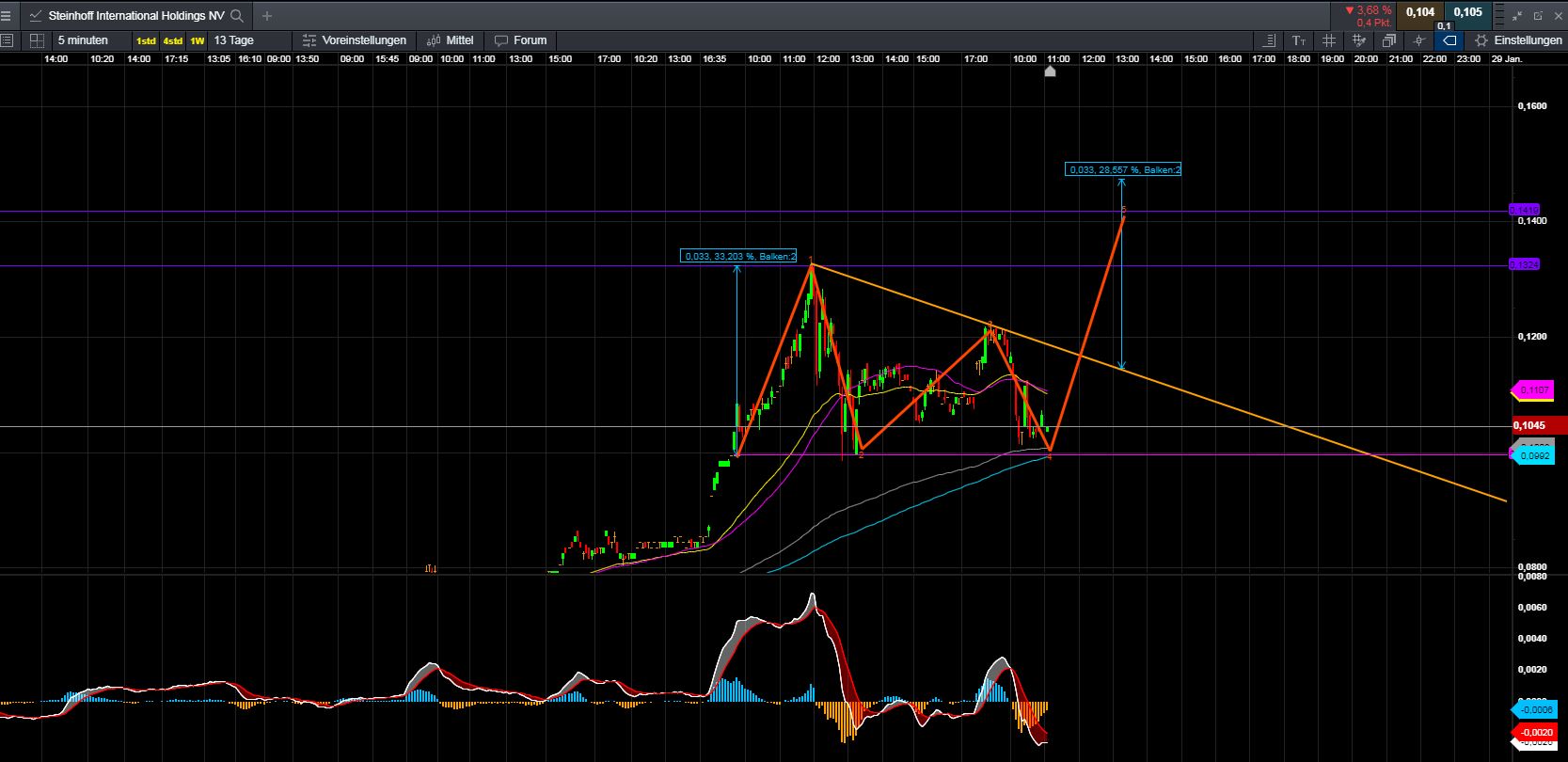The height and width of the screenshot is (762, 1568).
Task: Select the 0,1410 purple price level label
Action: [x=1524, y=209]
